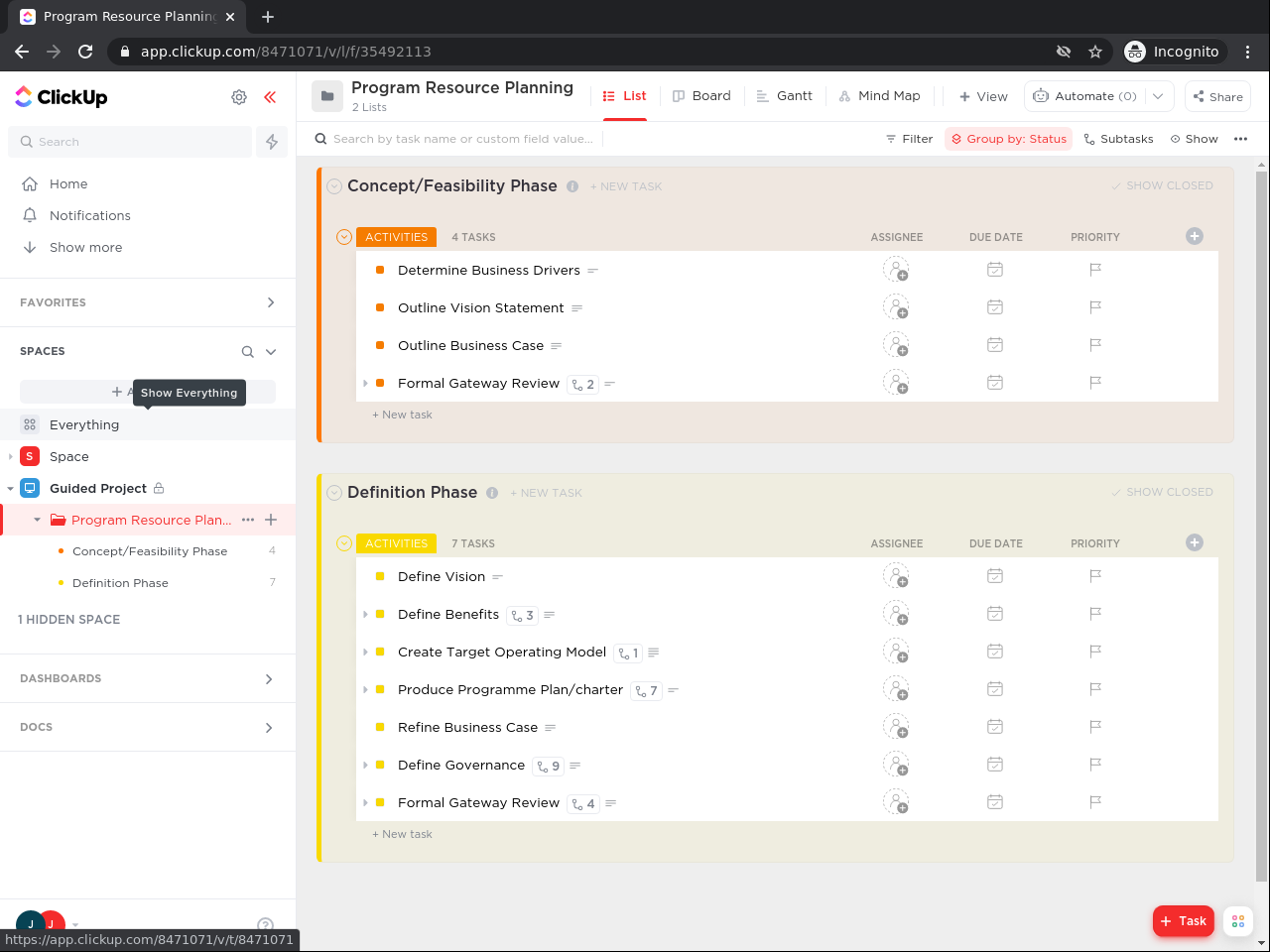Viewport: 1270px width, 952px height.
Task: Search by task name or custom field
Action: pyautogui.click(x=462, y=139)
